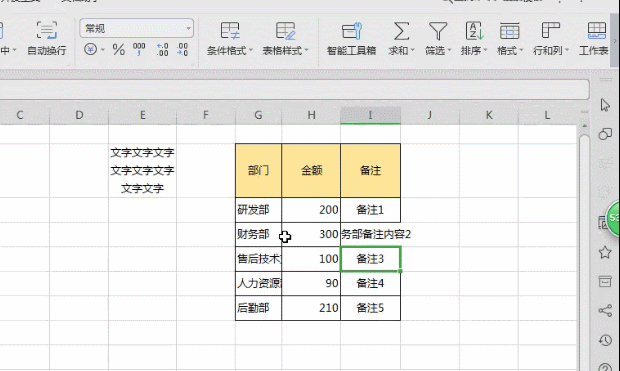Expand the 格式 dropdown arrow

click(x=521, y=50)
